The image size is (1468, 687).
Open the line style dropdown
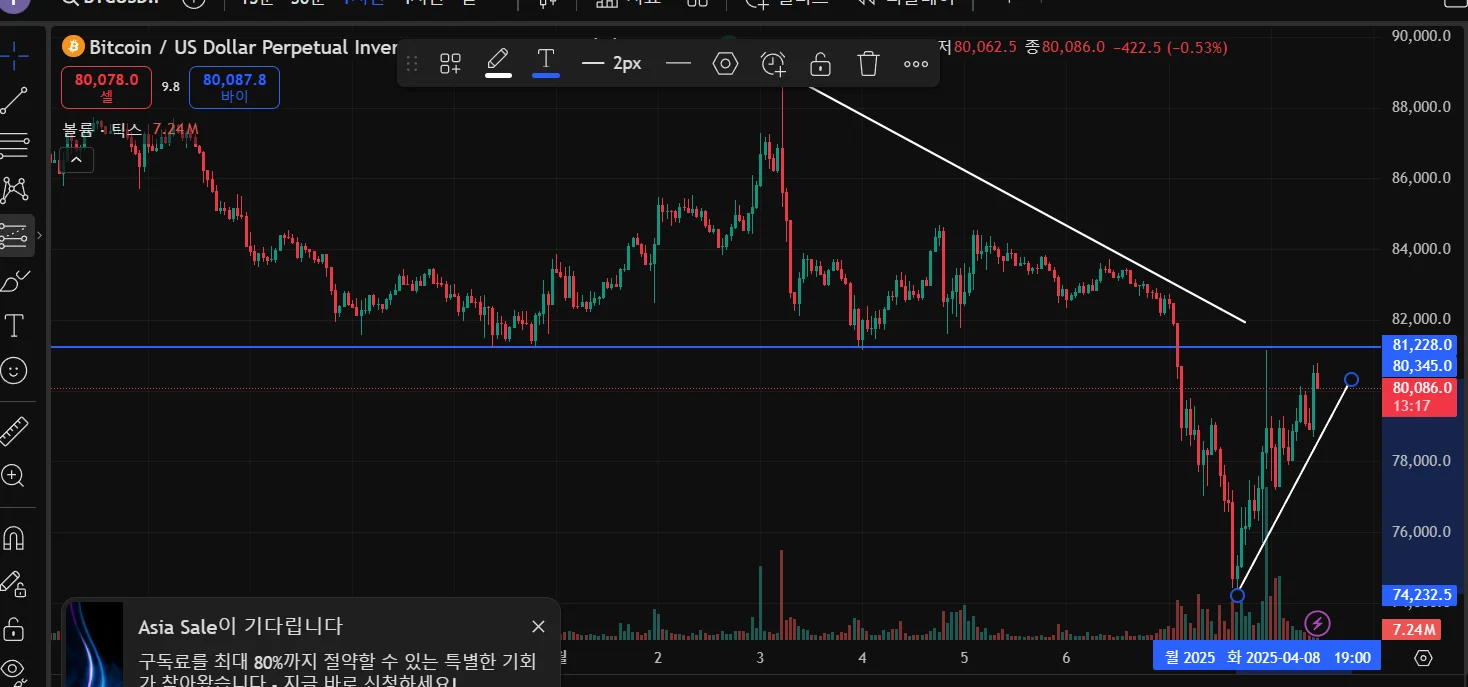(679, 64)
